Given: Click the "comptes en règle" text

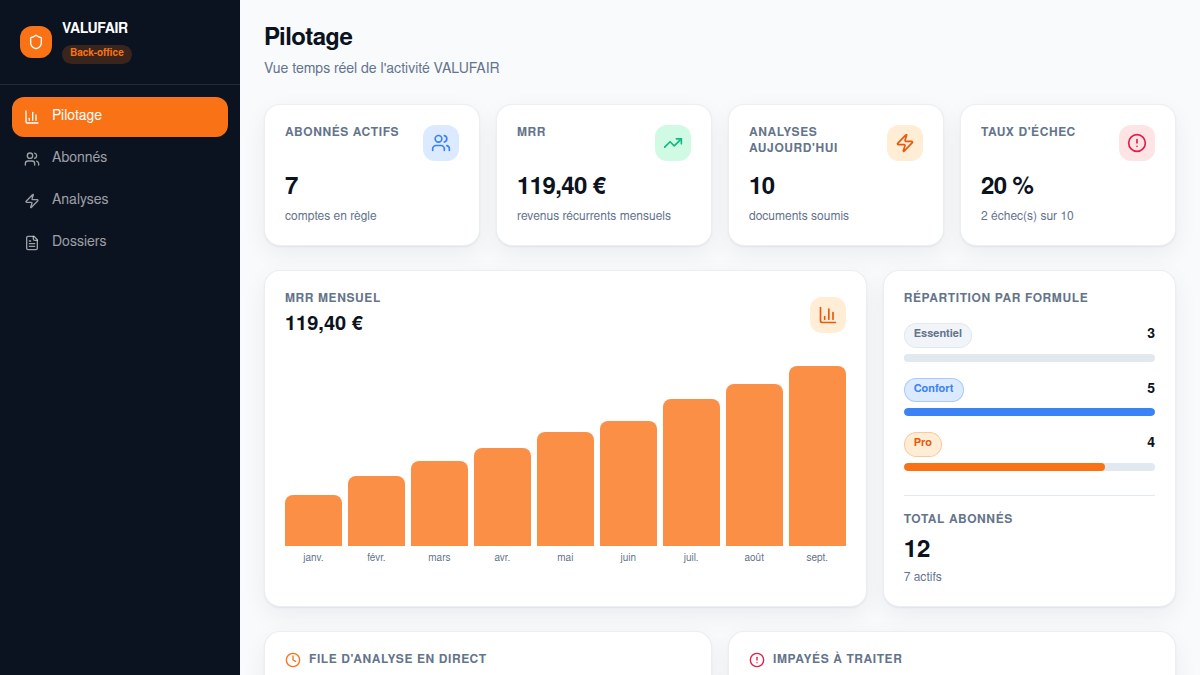Looking at the screenshot, I should coord(331,216).
